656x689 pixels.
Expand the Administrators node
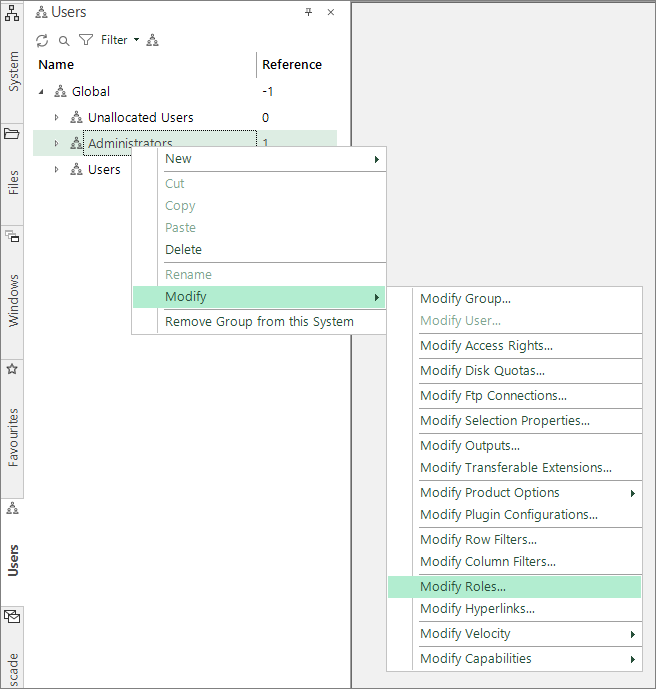coord(56,143)
